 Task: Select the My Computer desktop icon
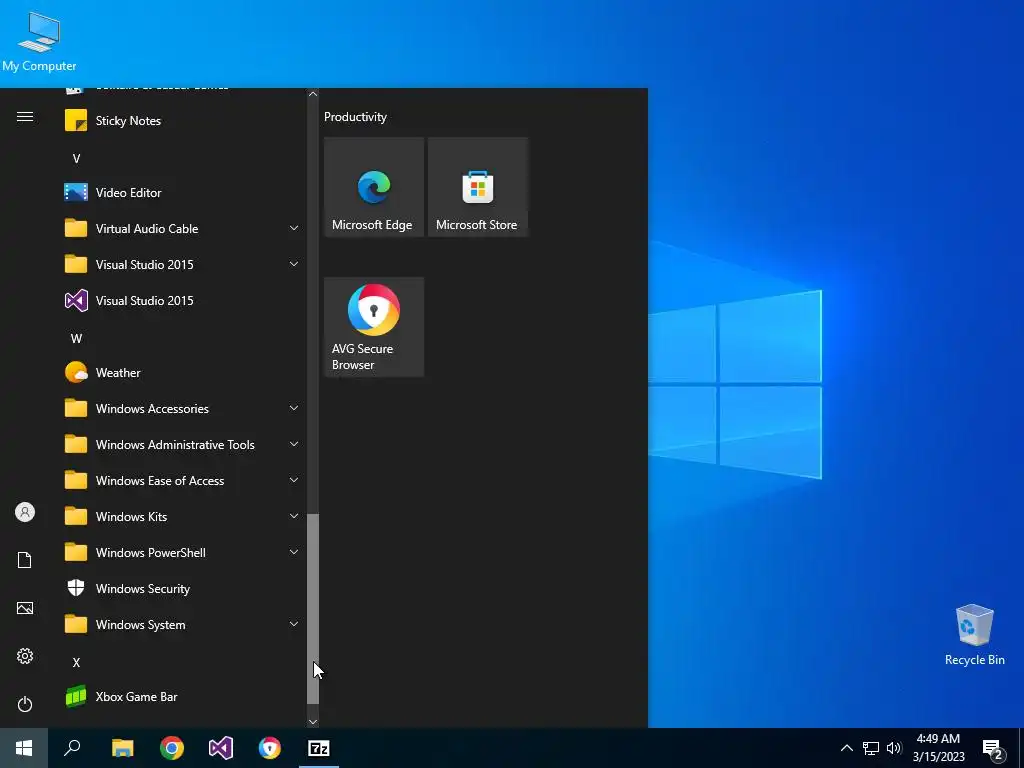point(39,40)
